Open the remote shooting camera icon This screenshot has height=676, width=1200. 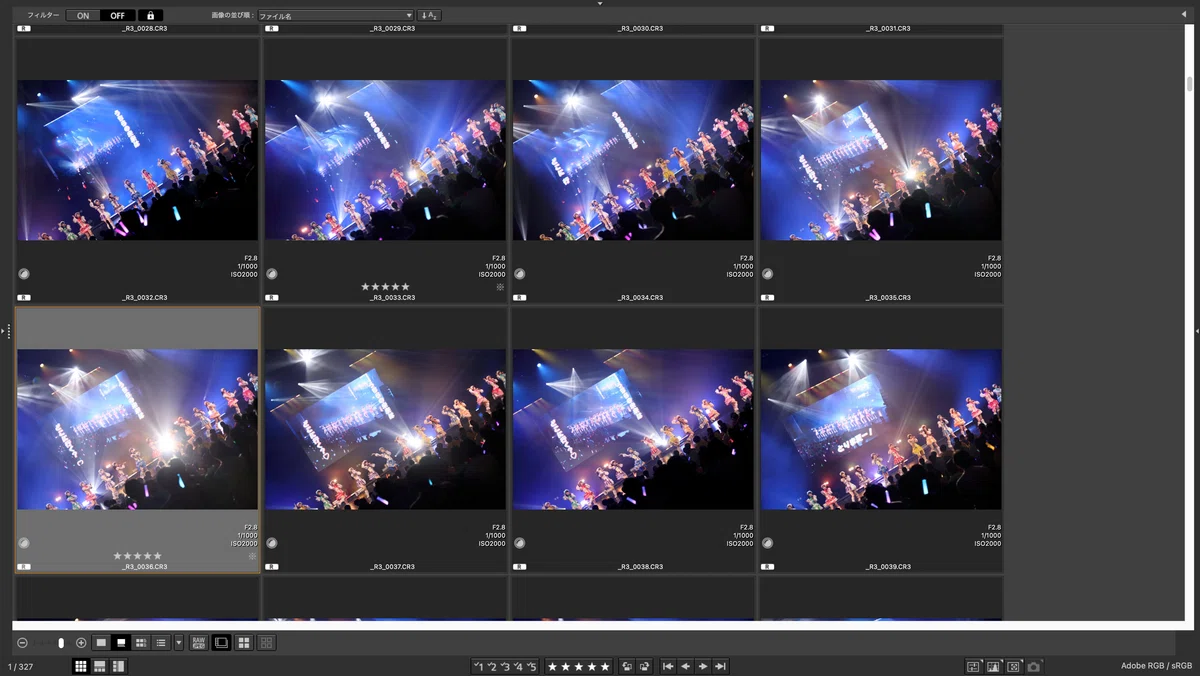click(x=1034, y=666)
